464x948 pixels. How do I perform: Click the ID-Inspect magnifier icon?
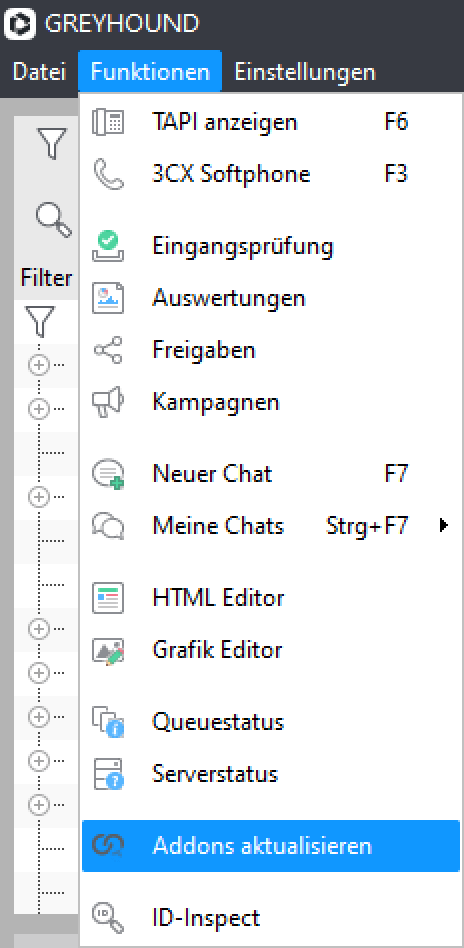click(x=108, y=918)
